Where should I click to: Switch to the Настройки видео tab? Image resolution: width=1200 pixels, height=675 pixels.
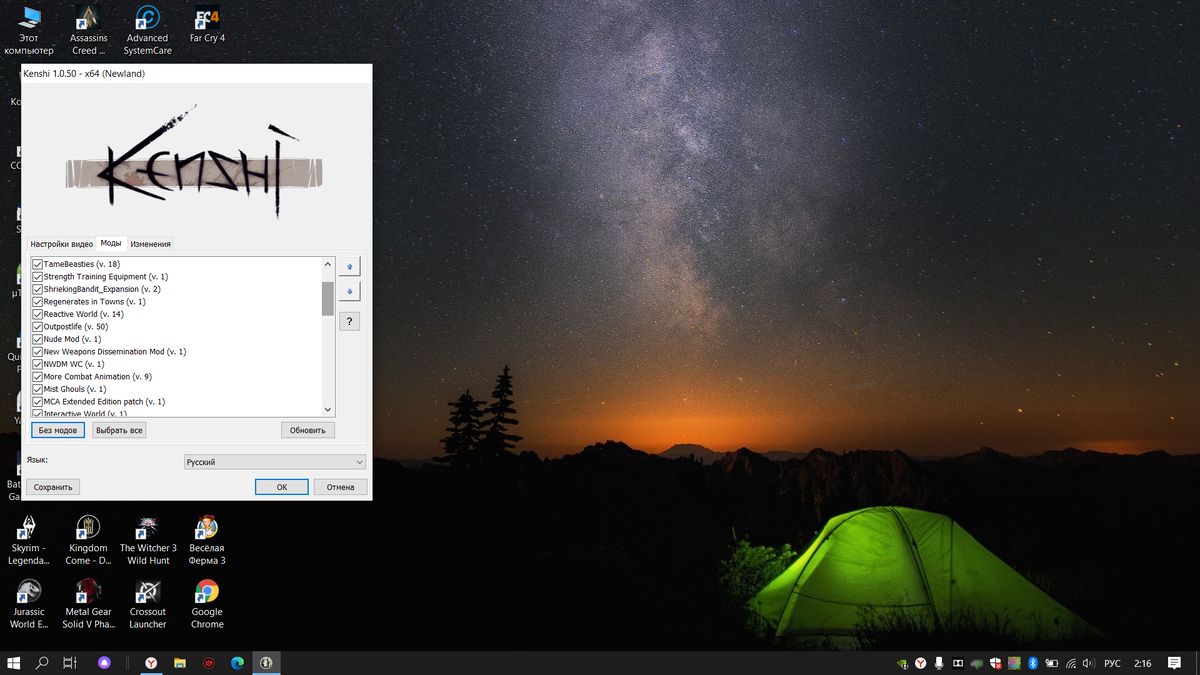tap(61, 244)
